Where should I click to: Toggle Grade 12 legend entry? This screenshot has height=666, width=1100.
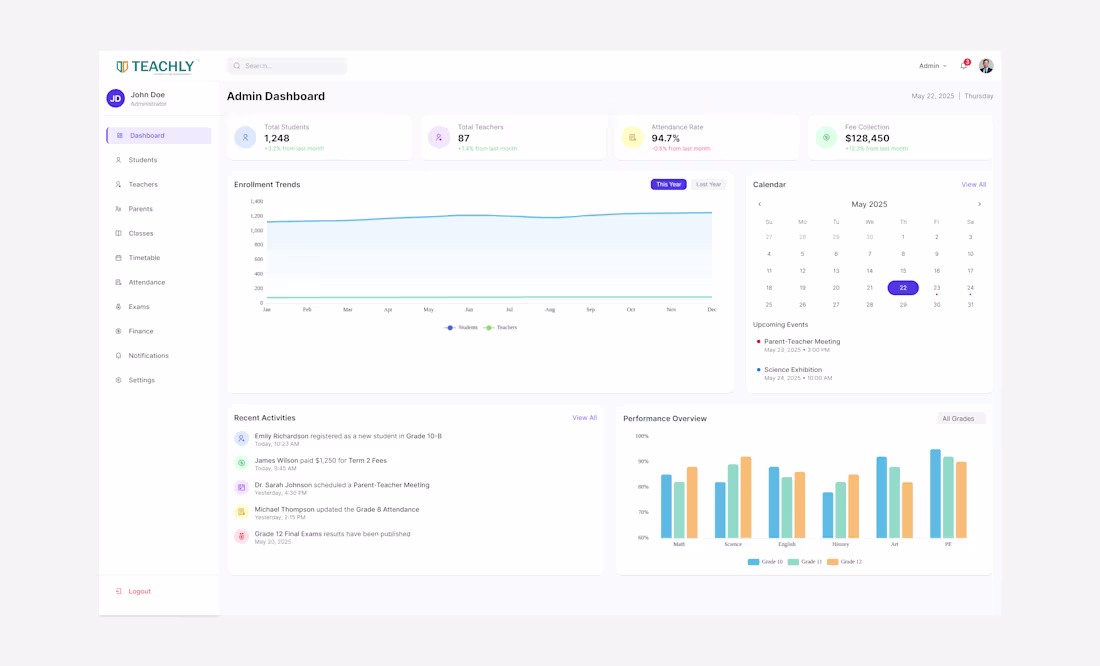point(845,562)
